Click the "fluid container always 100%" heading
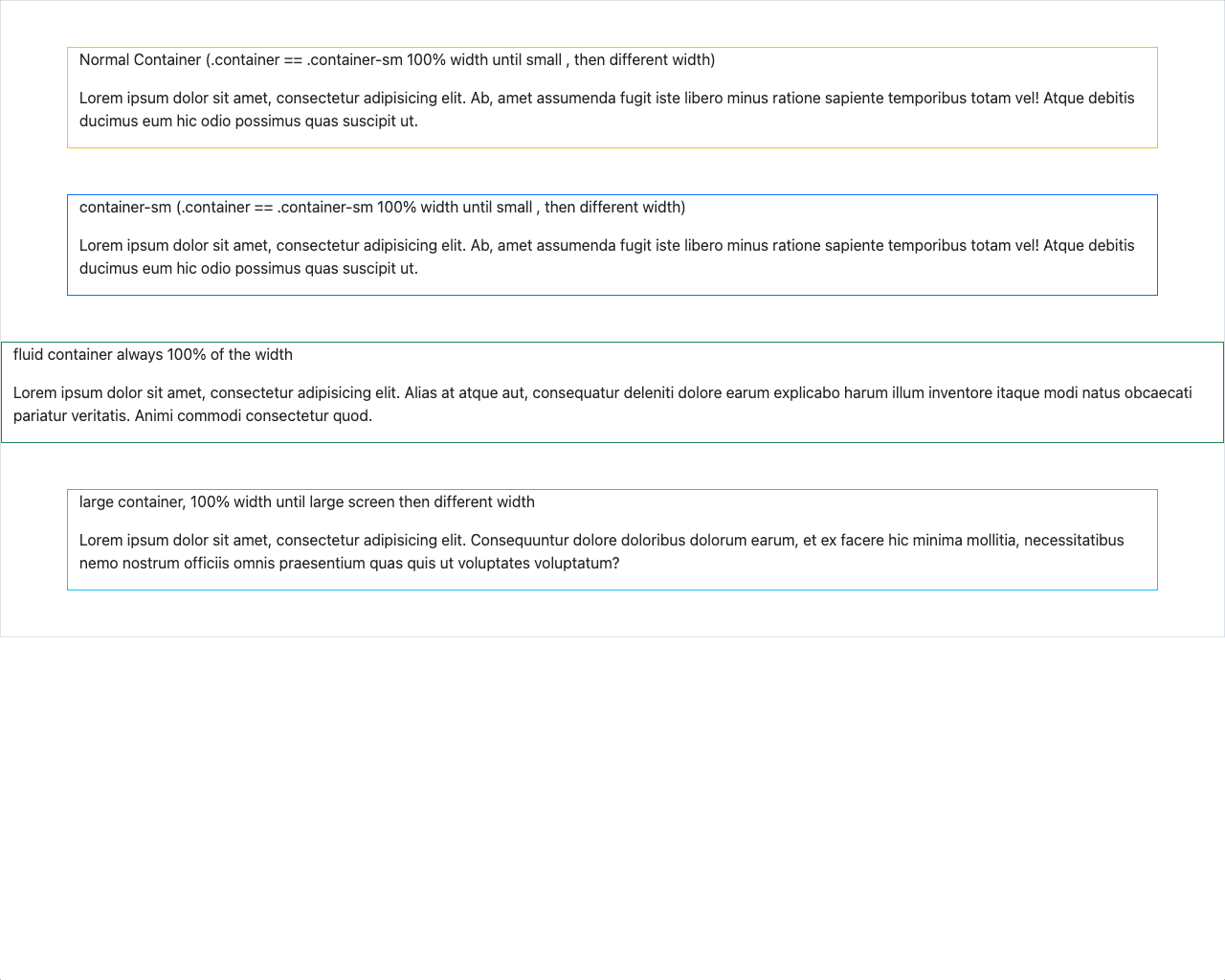Screen dimensions: 1225x980 (x=153, y=355)
